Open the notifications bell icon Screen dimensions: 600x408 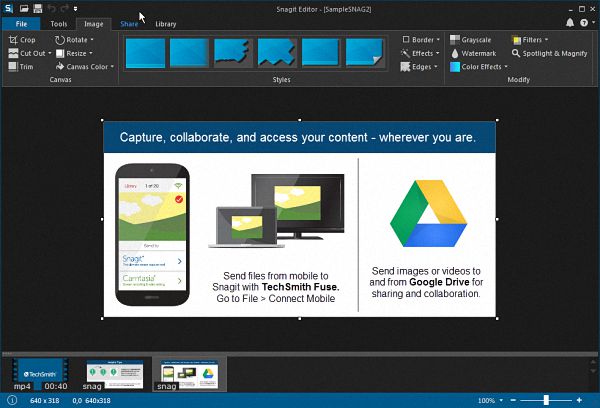click(x=570, y=22)
